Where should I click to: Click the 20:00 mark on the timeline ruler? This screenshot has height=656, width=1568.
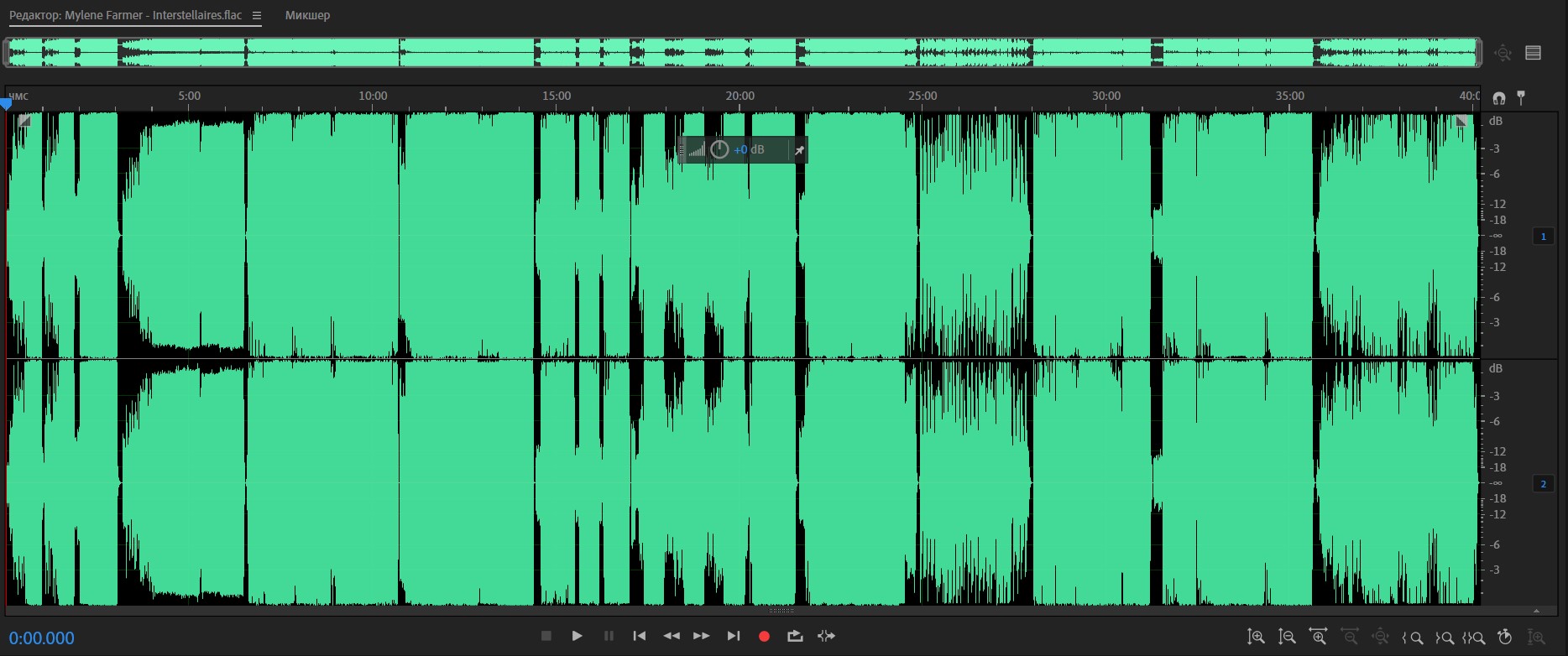(x=740, y=96)
